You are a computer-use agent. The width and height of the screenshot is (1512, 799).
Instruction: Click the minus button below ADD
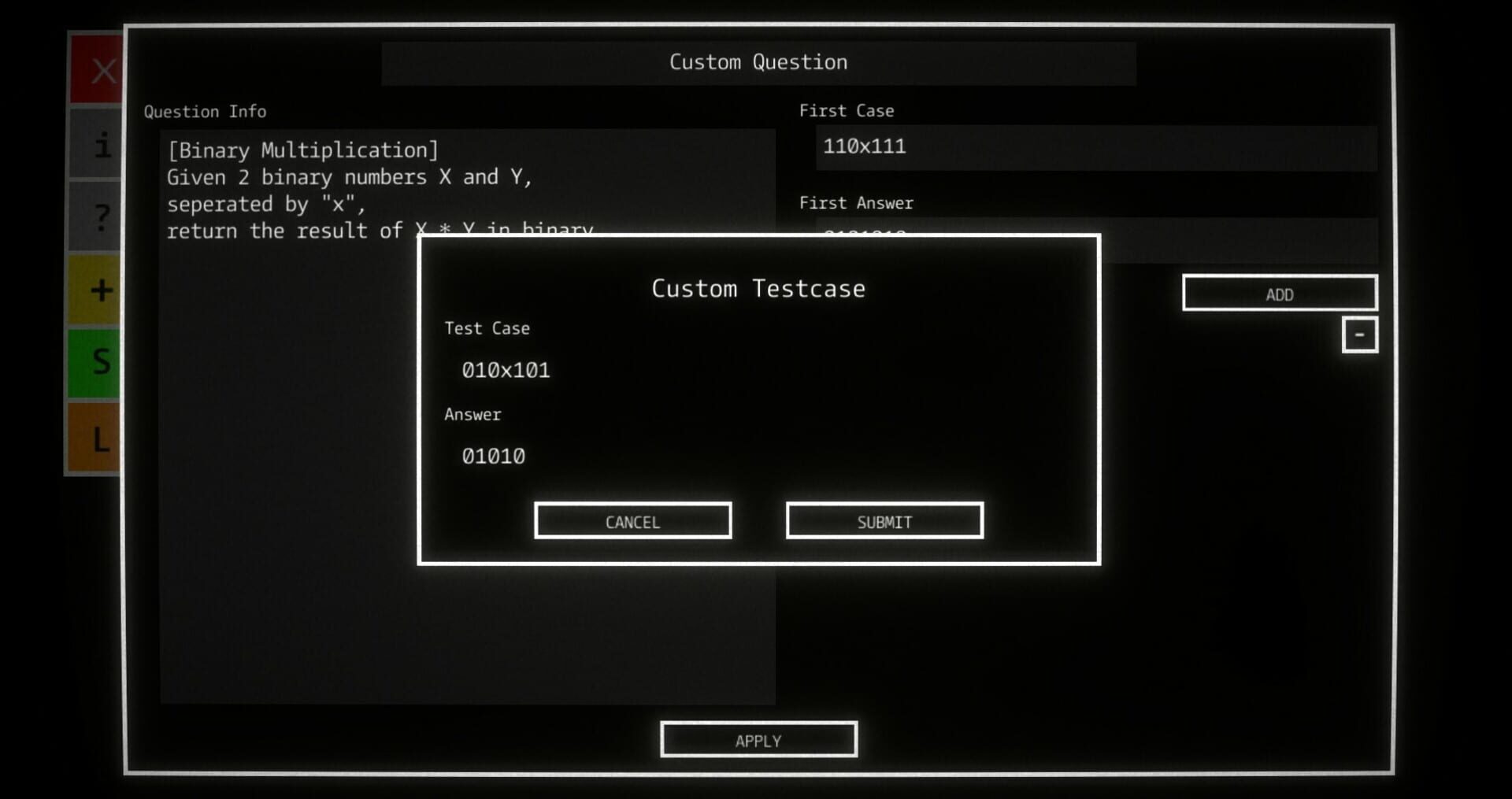click(1359, 335)
